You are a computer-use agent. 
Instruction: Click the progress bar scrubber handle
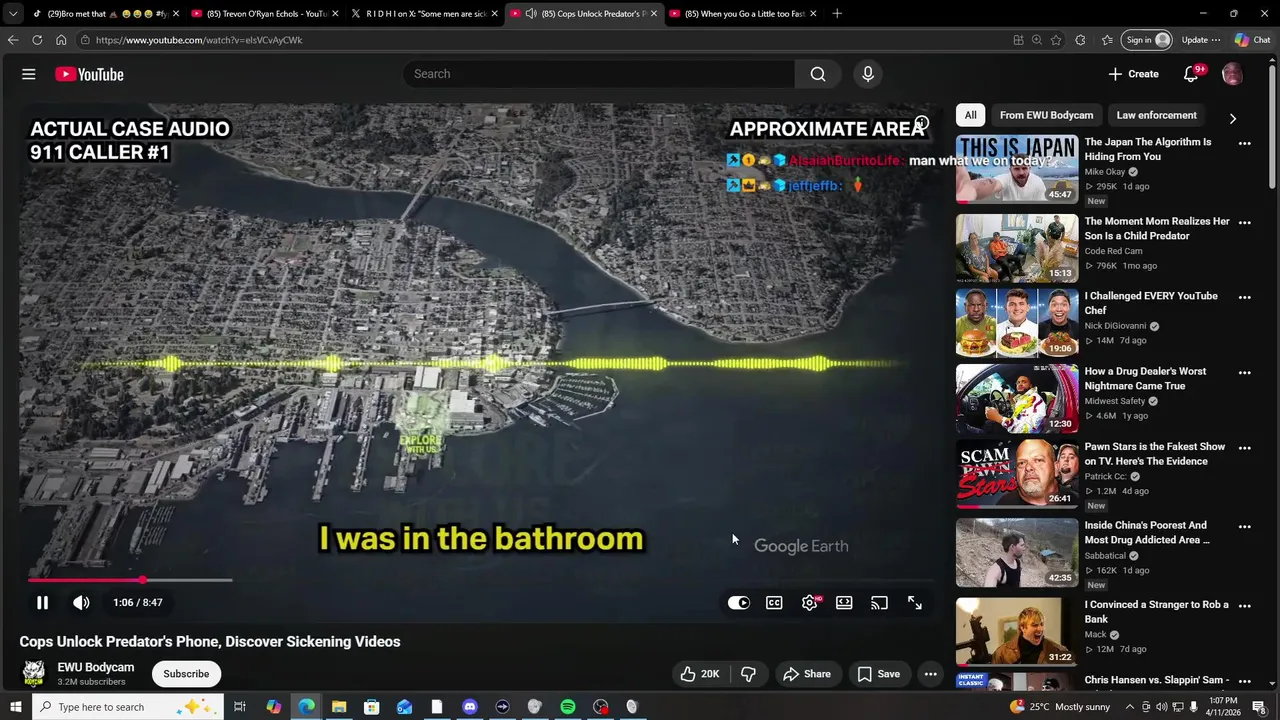(143, 580)
